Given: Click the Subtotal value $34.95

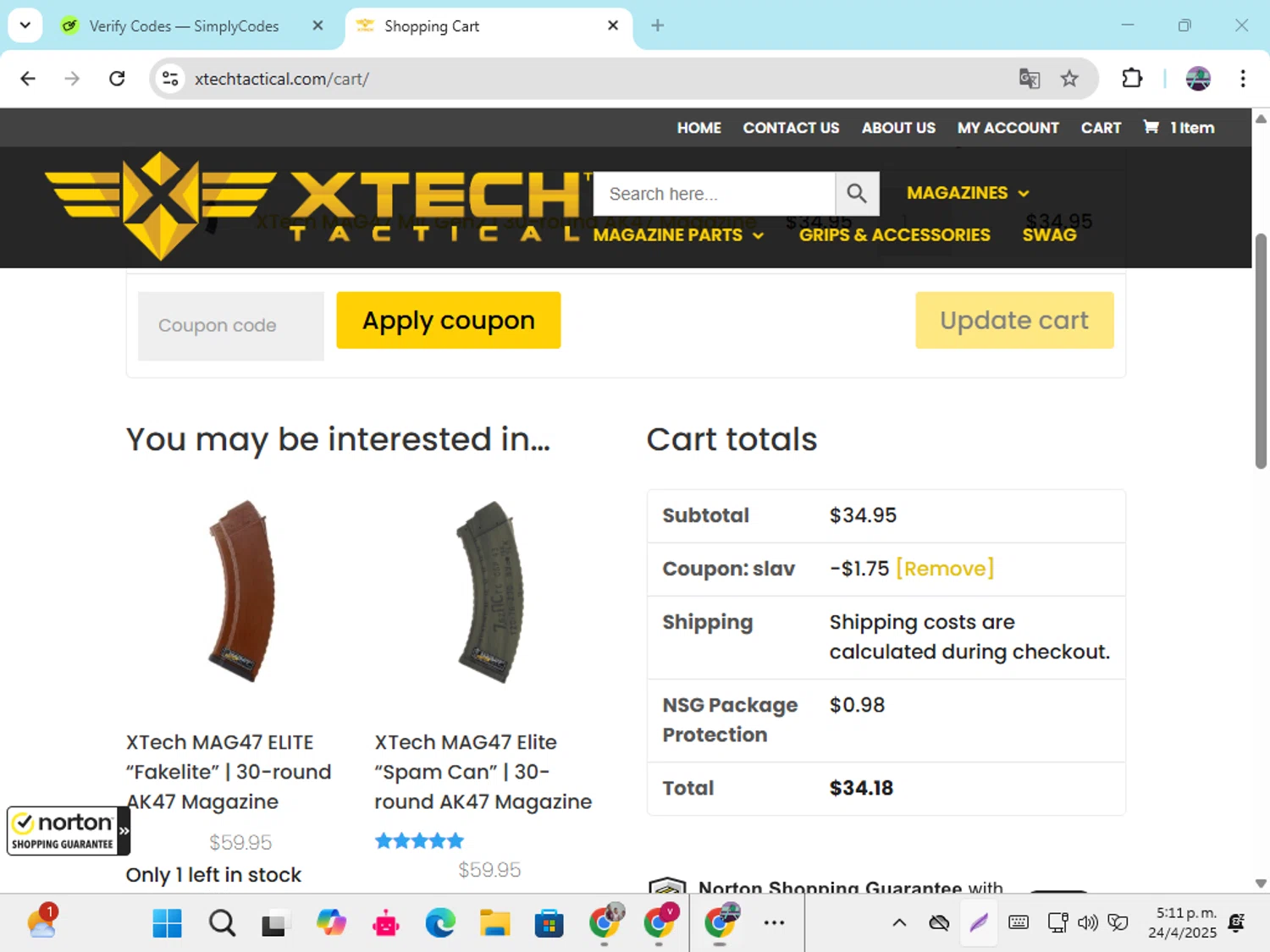Looking at the screenshot, I should click(863, 515).
